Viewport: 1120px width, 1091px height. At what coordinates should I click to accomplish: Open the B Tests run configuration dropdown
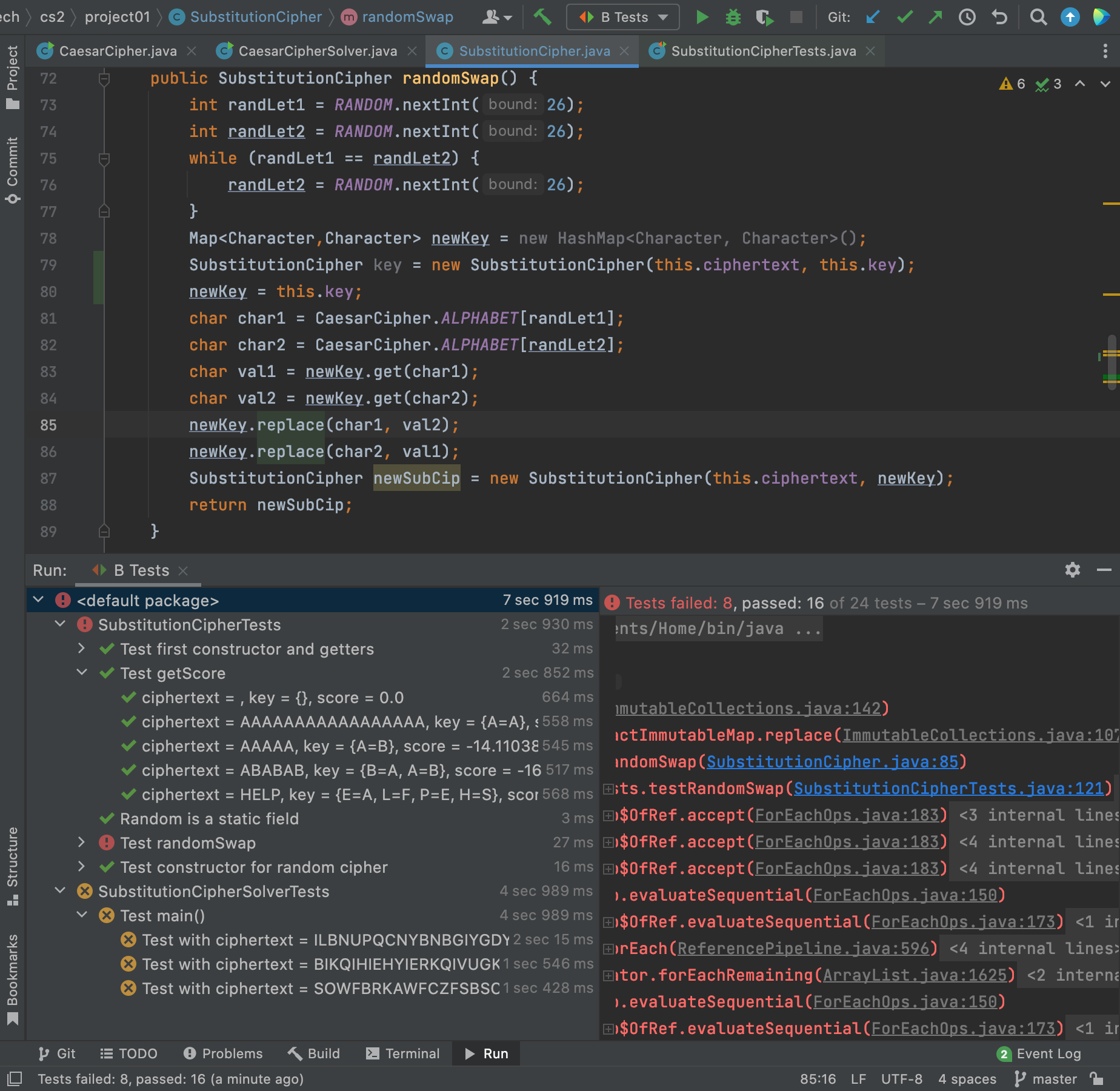pos(623,17)
